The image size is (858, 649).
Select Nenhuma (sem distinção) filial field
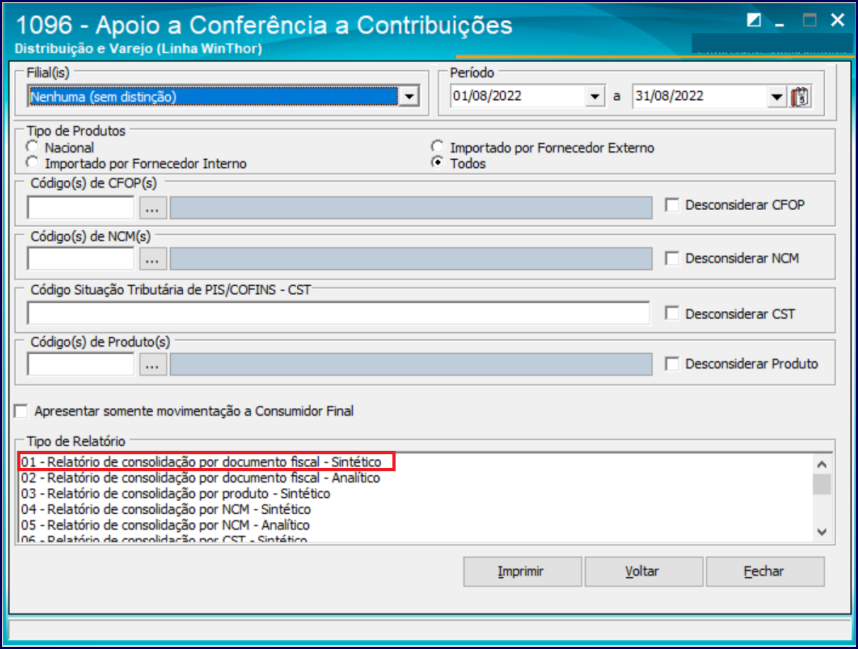pyautogui.click(x=213, y=97)
